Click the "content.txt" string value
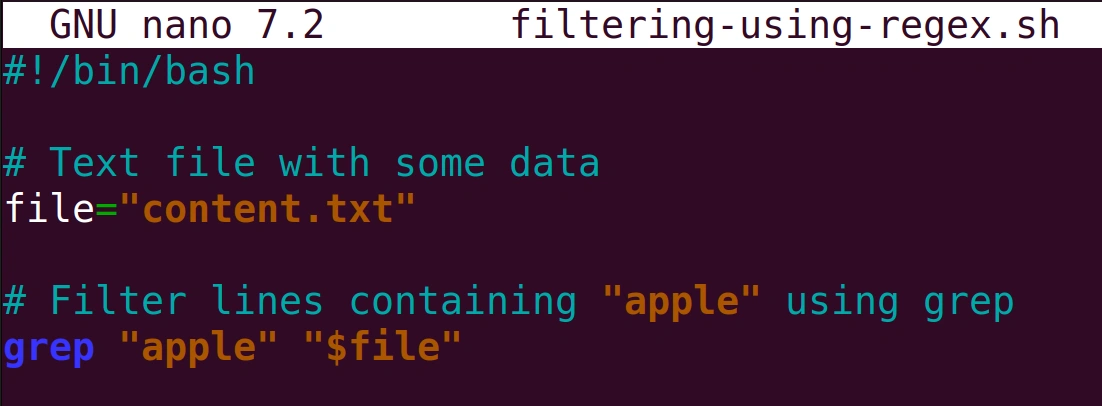1102x406 pixels. tap(268, 209)
